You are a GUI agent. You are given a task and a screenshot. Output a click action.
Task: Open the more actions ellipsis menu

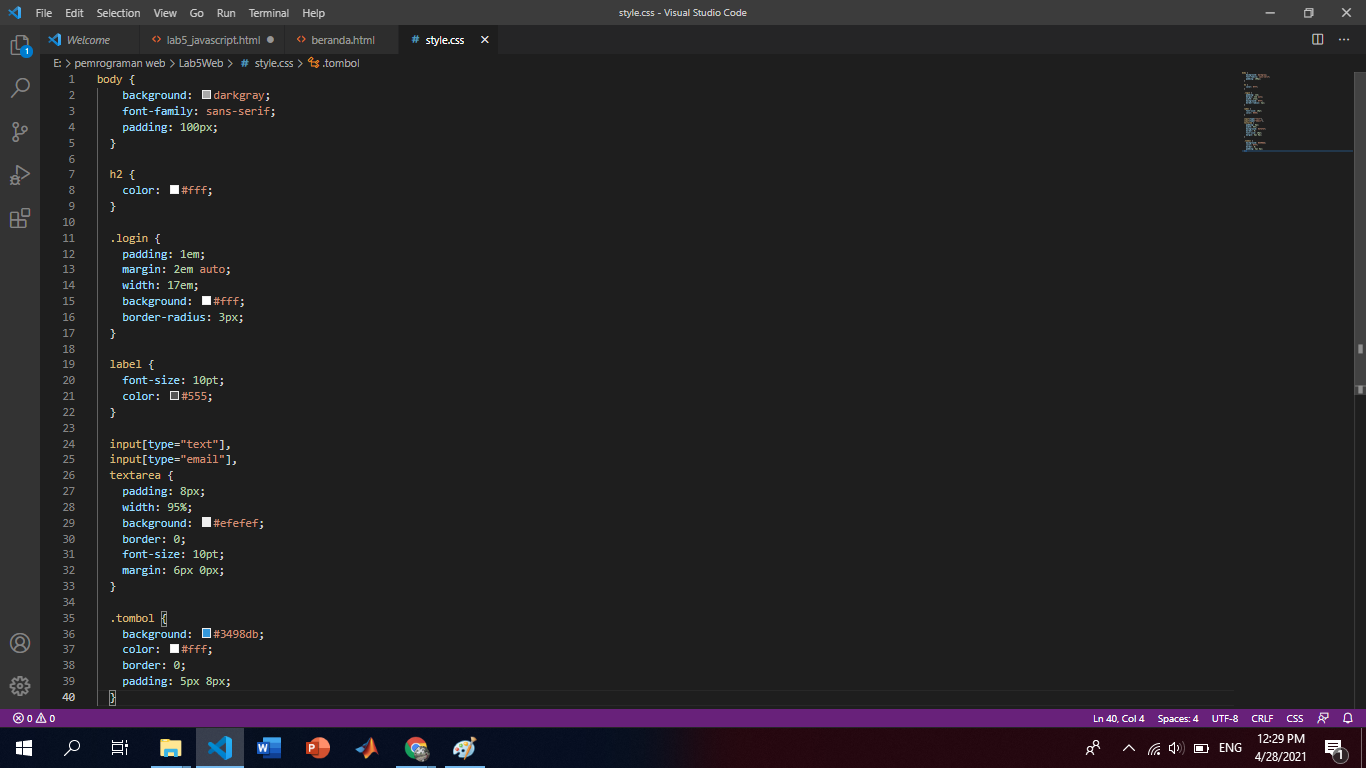click(x=1343, y=39)
